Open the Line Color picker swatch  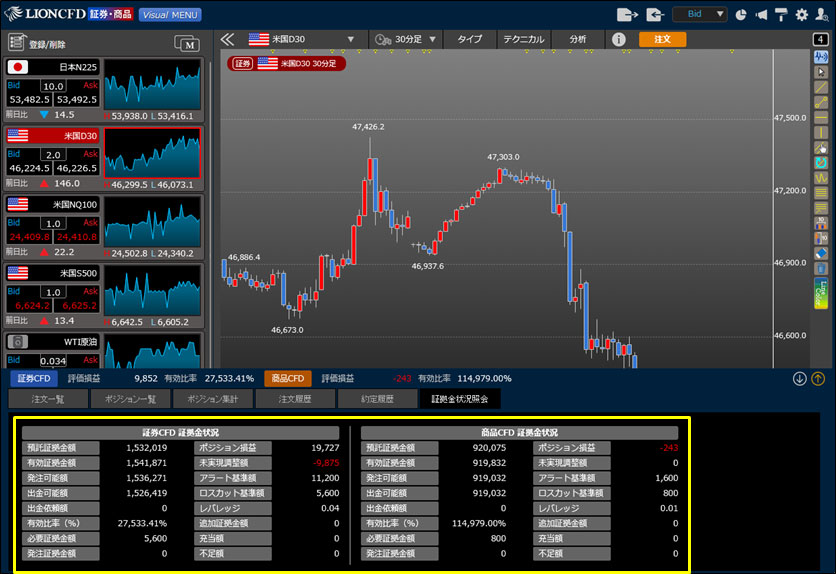821,291
